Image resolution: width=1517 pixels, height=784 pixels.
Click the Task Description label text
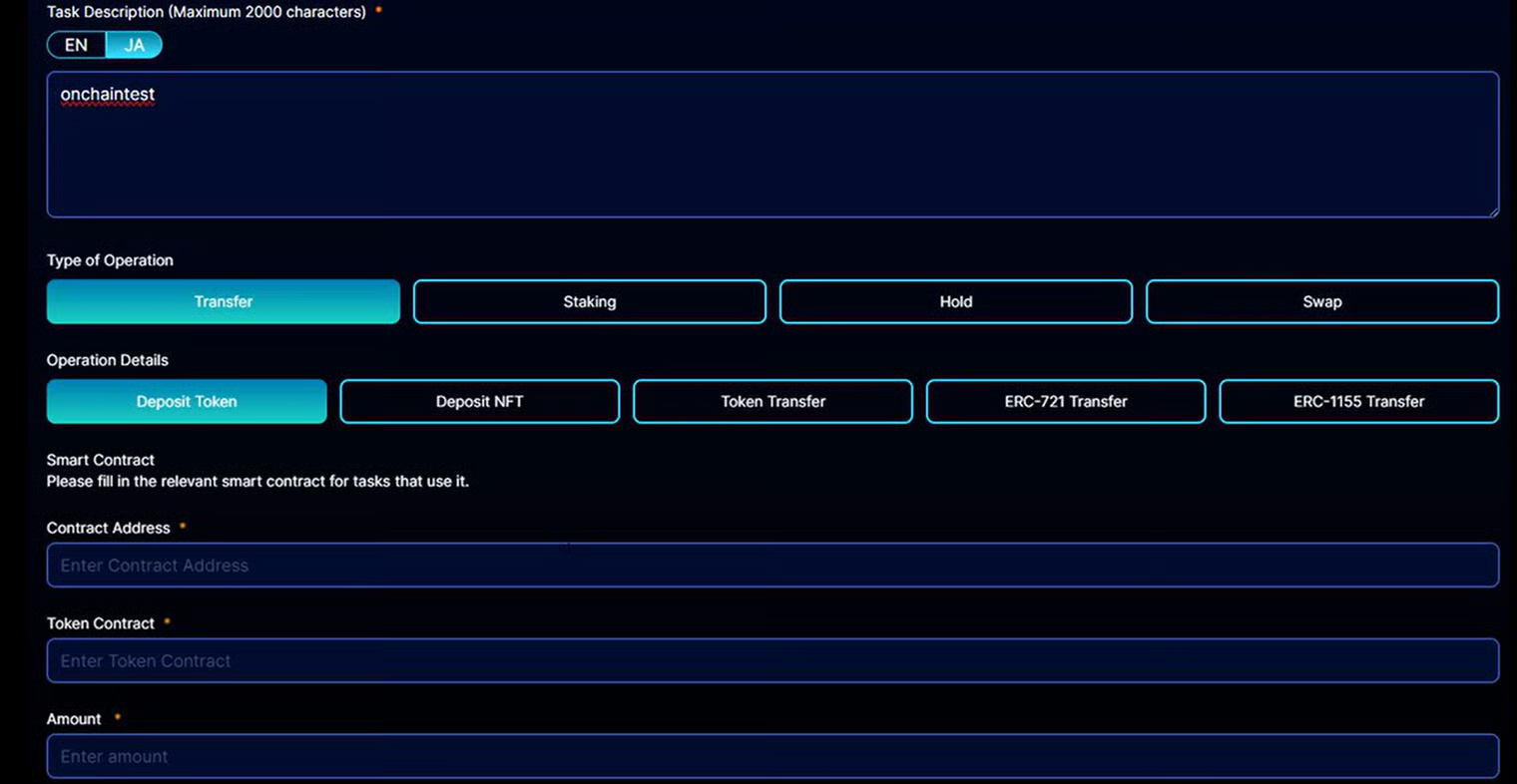tap(206, 12)
